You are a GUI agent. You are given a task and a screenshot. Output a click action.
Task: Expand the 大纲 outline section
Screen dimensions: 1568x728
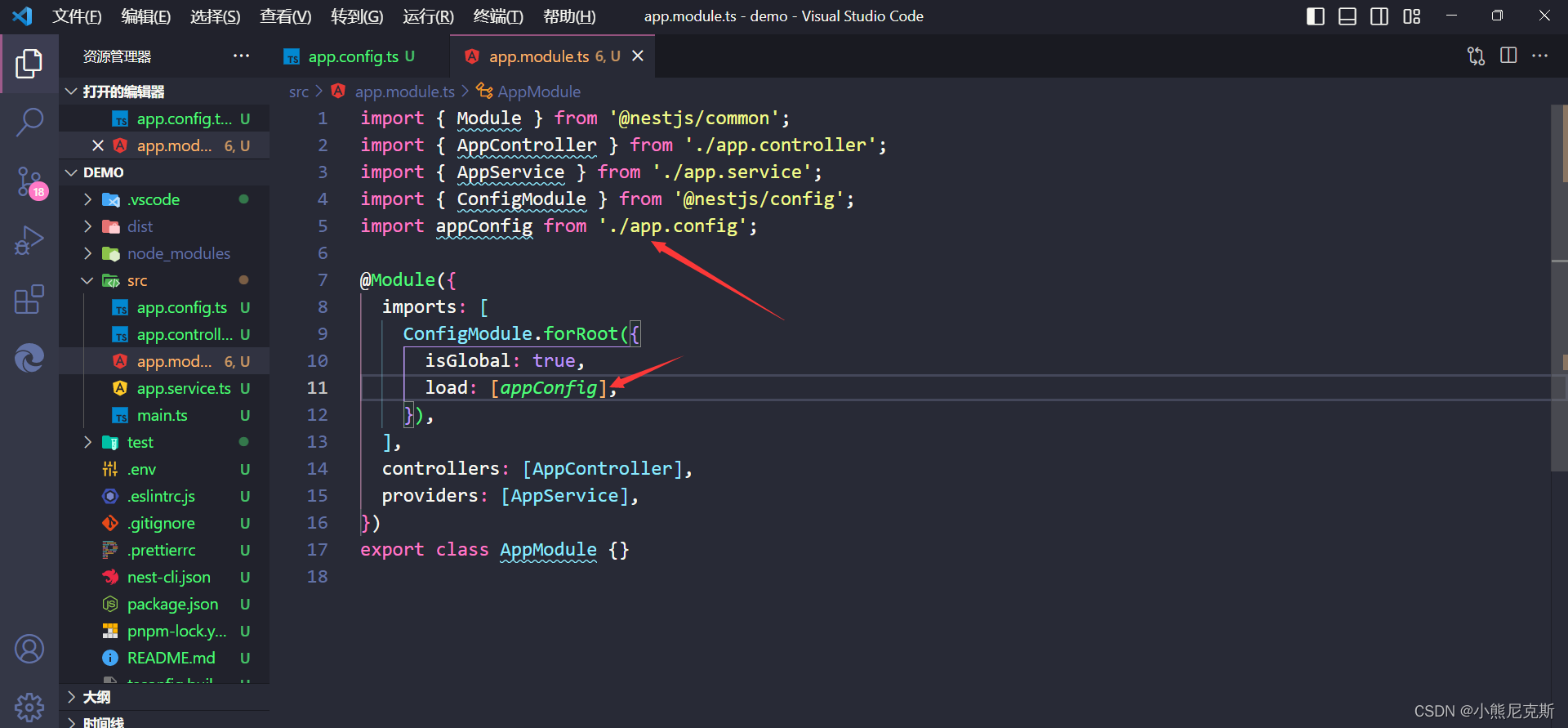[x=164, y=697]
